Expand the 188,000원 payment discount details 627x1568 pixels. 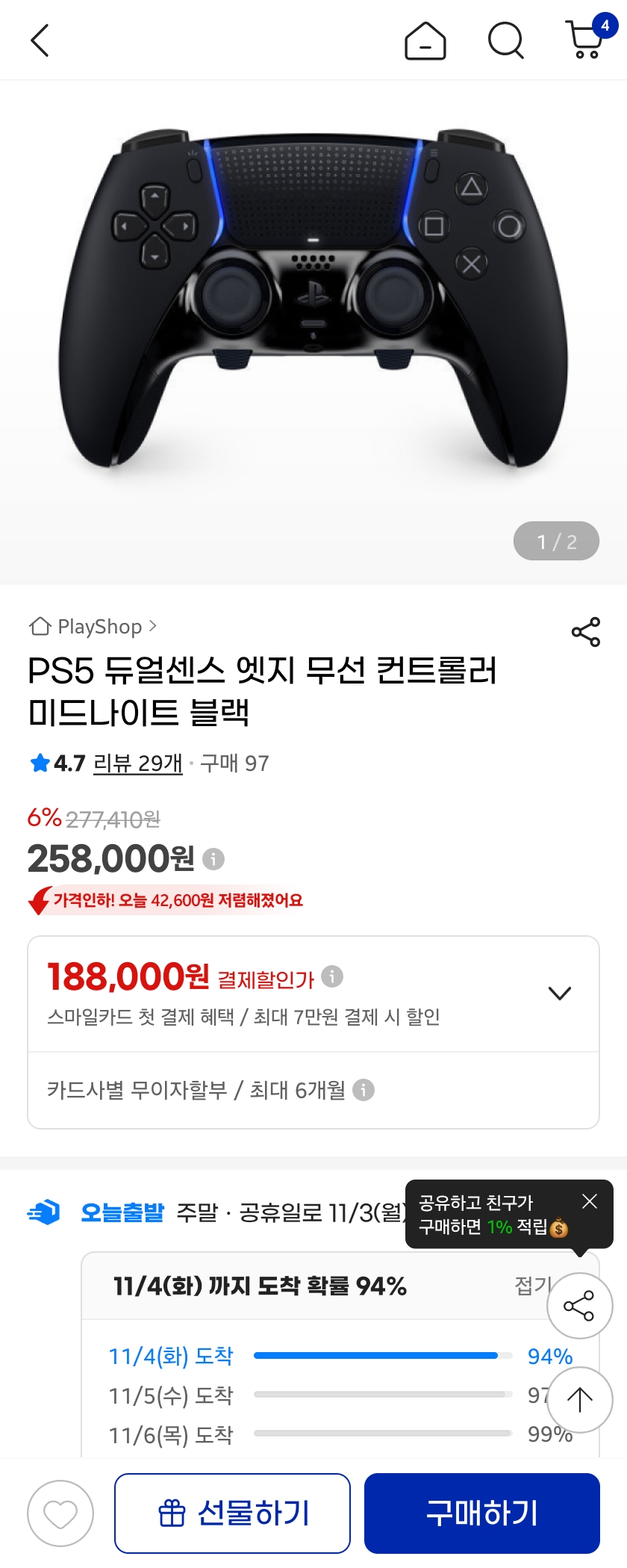click(x=560, y=993)
